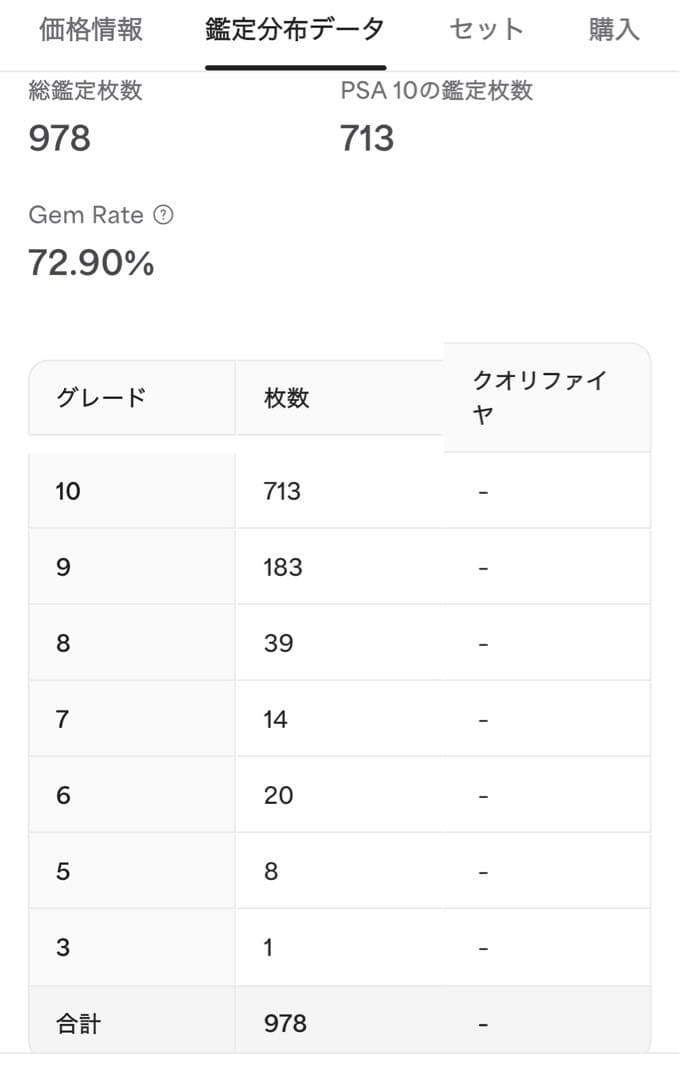Select the grade 8 row label
The image size is (680, 1080).
[x=63, y=643]
